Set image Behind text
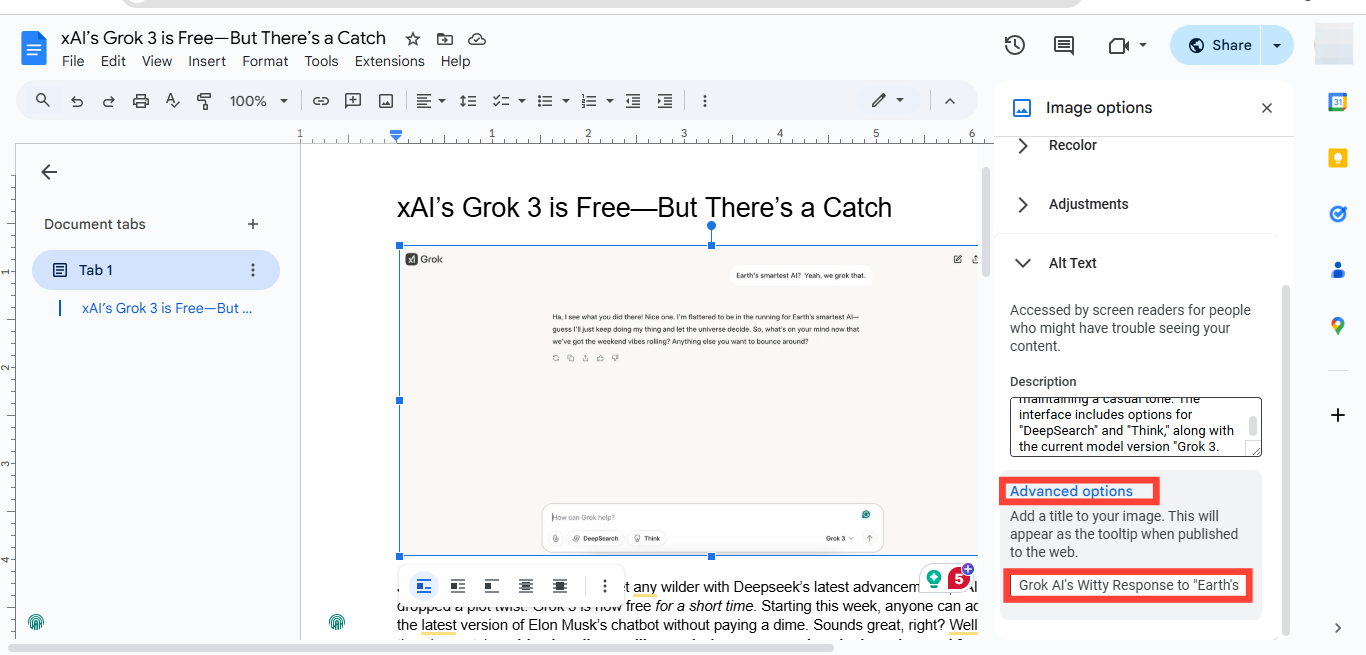Viewport: 1366px width, 655px height. (x=526, y=586)
